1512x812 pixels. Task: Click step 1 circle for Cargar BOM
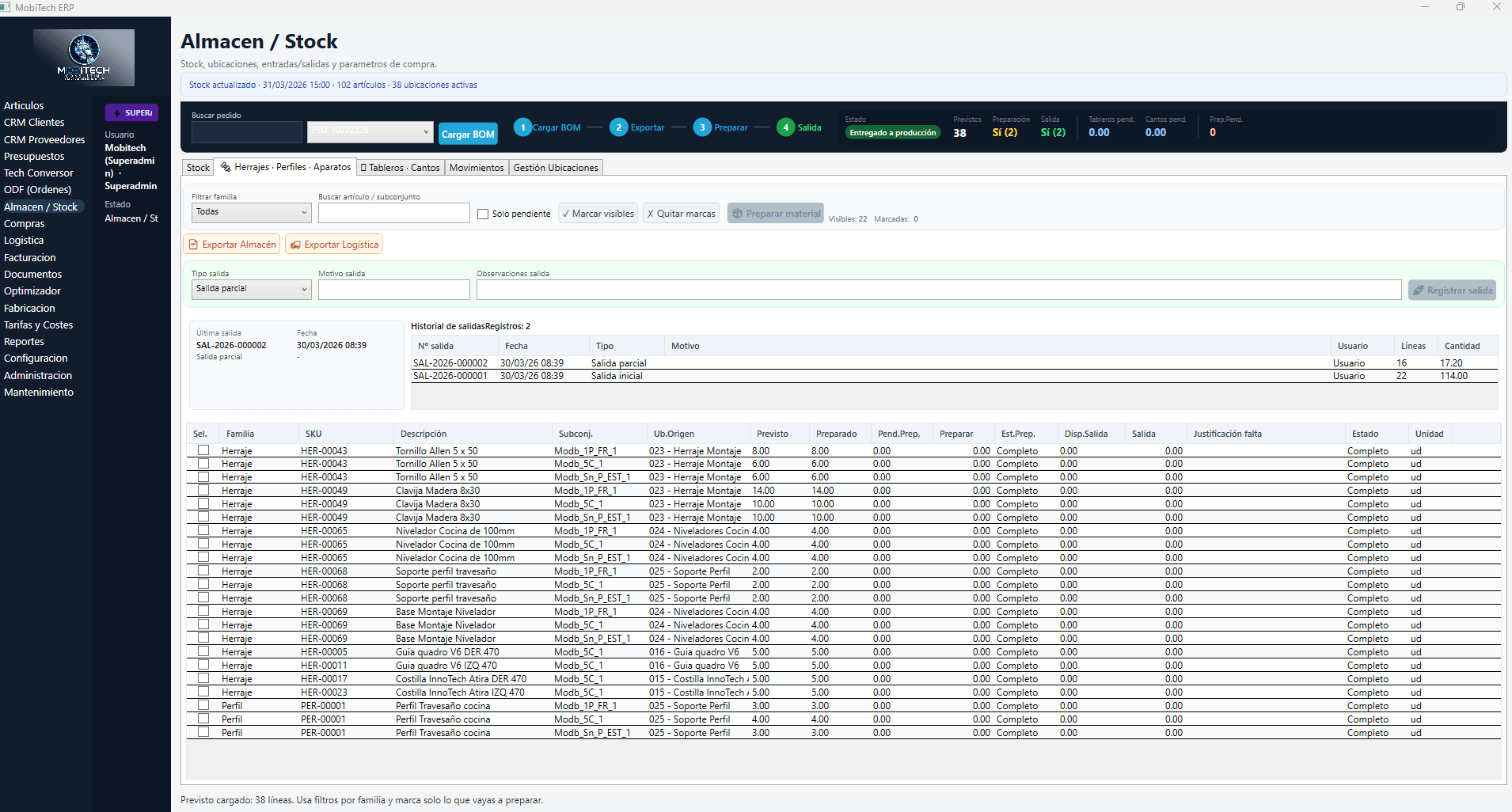[522, 127]
